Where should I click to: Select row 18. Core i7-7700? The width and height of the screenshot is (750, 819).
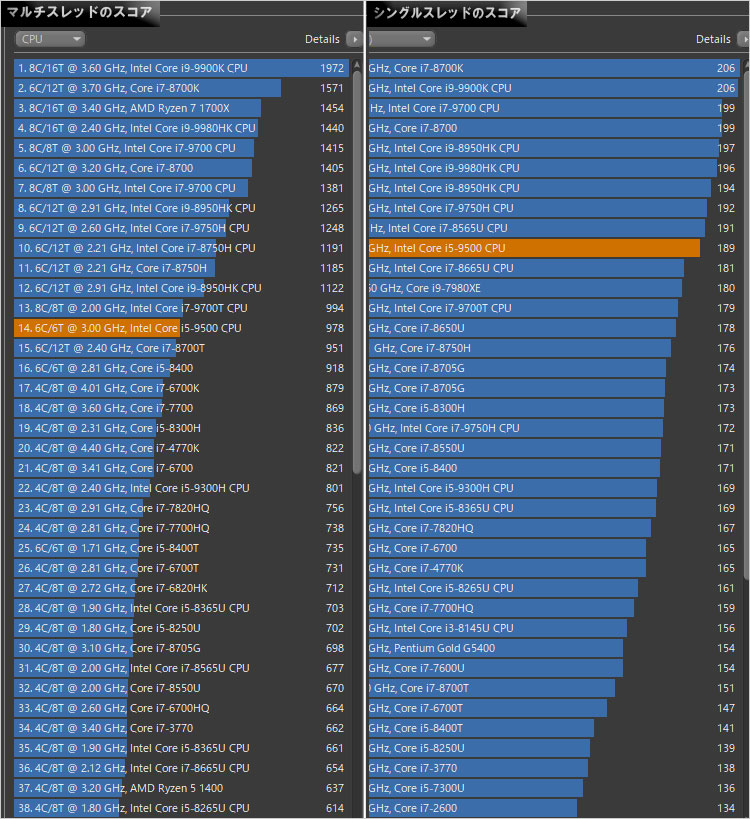(181, 408)
